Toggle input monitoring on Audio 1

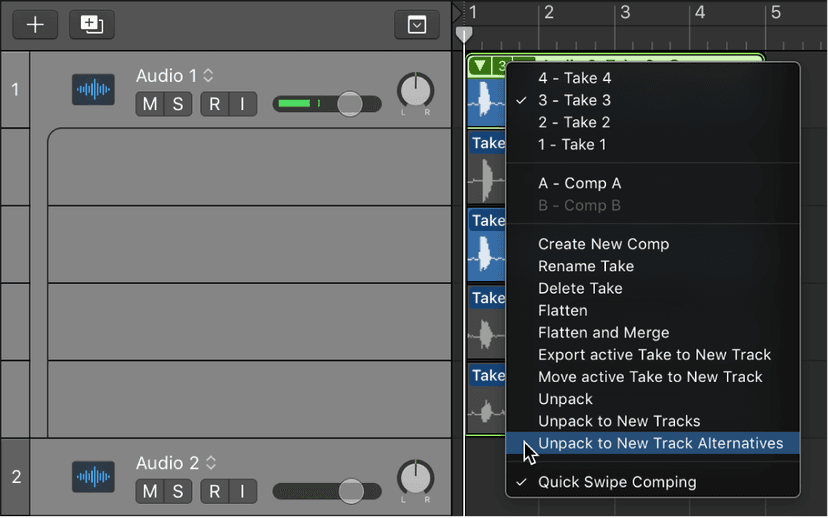point(242,104)
